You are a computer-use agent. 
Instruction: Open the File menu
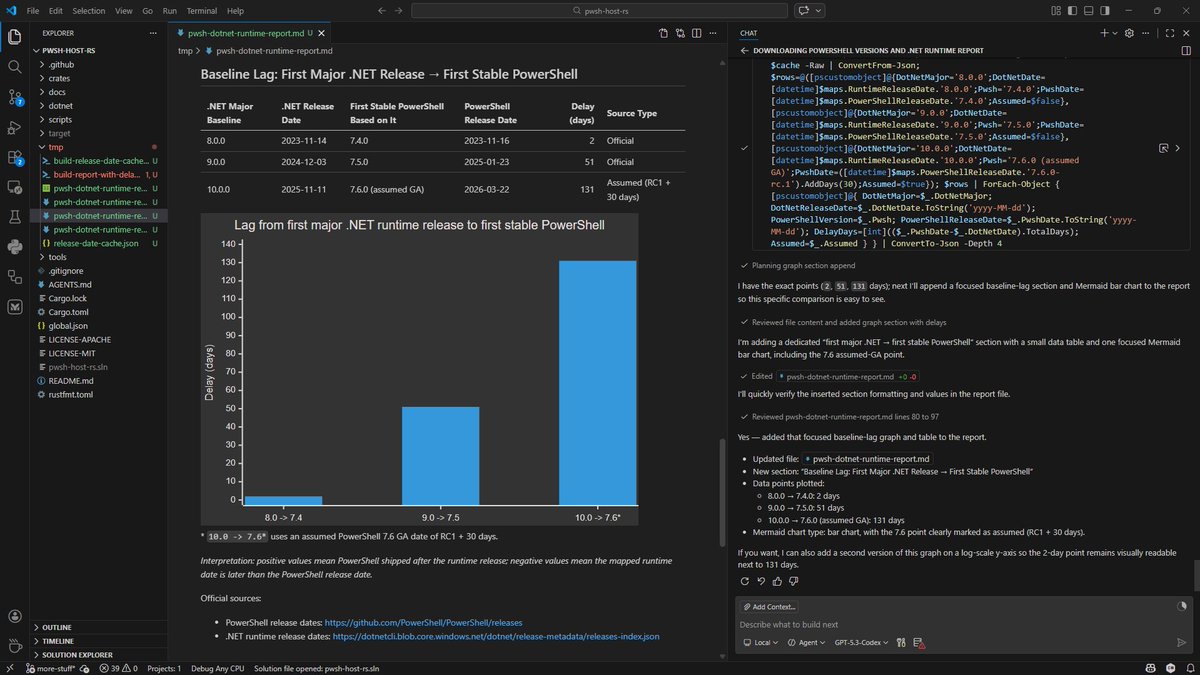33,10
